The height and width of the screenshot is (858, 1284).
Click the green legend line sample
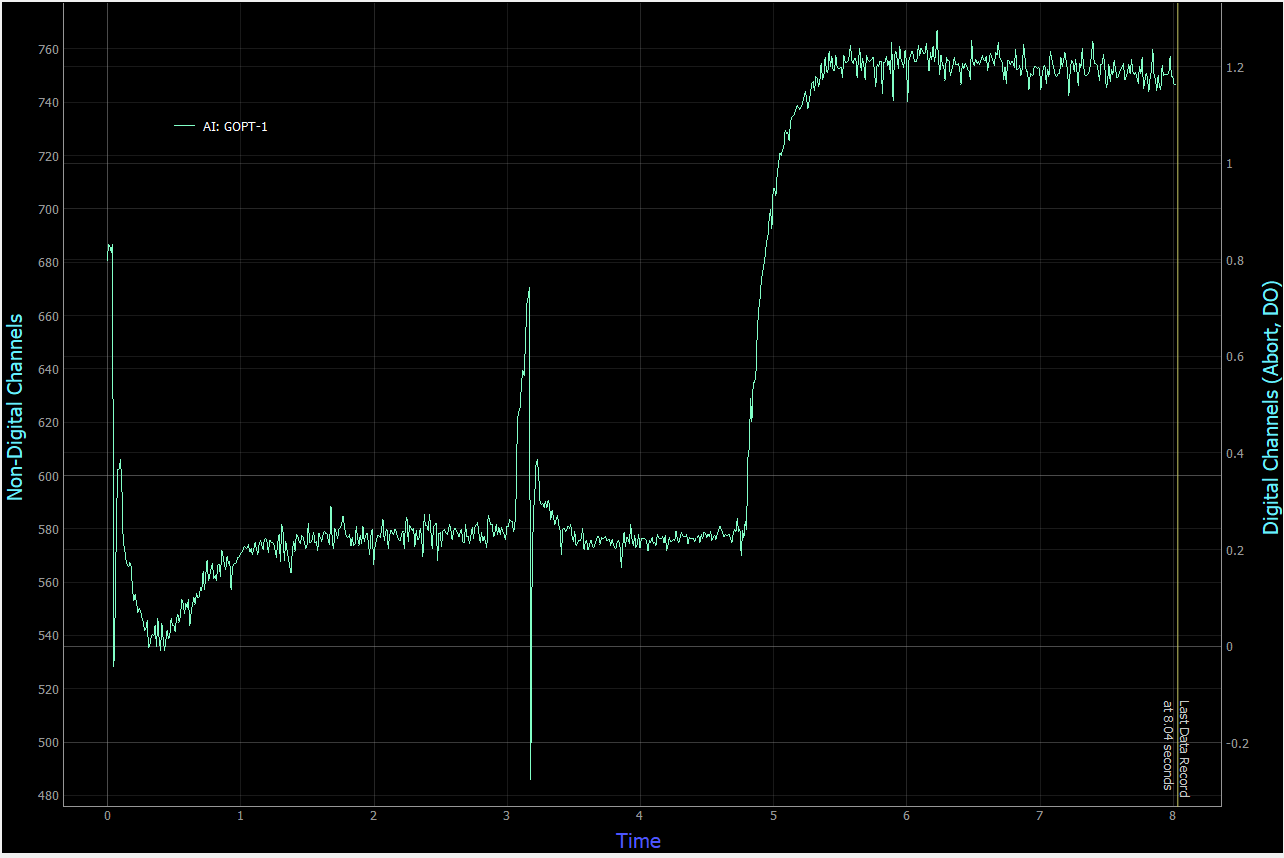(186, 126)
